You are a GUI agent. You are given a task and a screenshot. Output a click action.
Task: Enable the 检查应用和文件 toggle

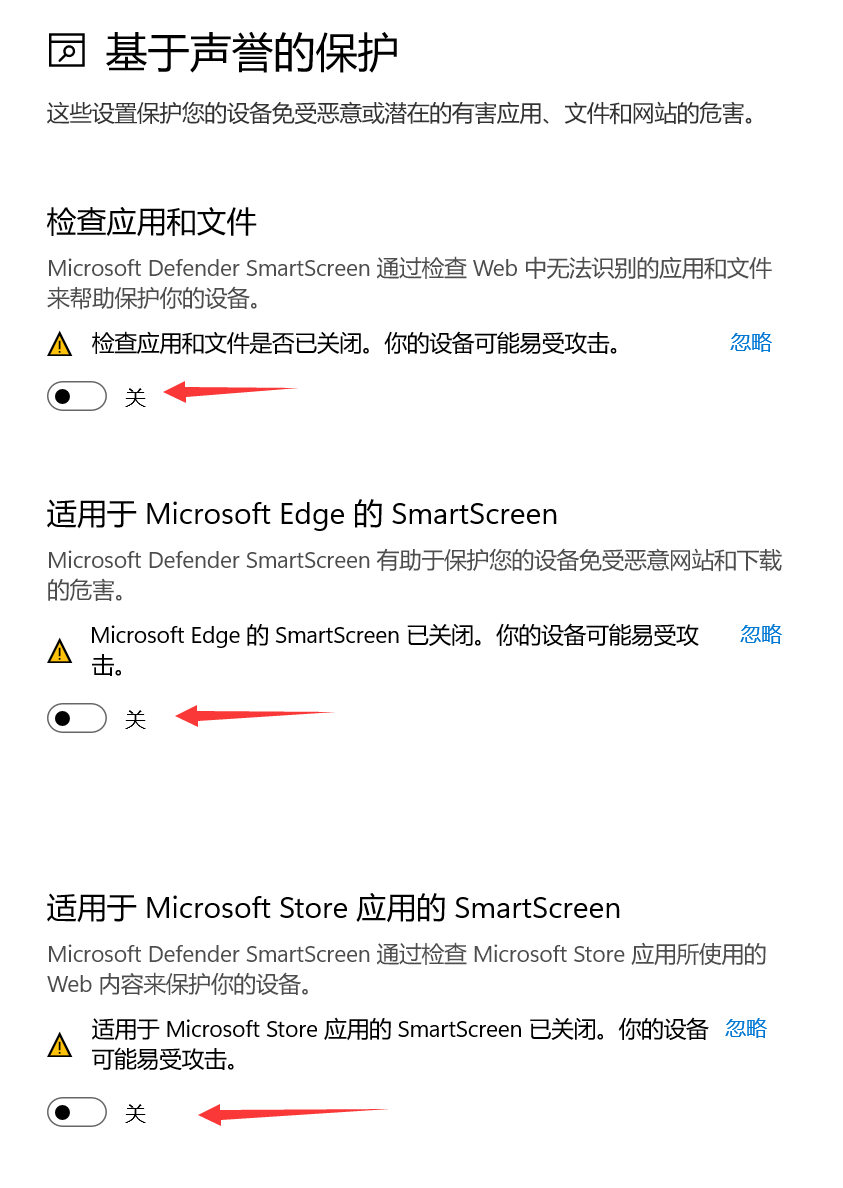(x=76, y=396)
